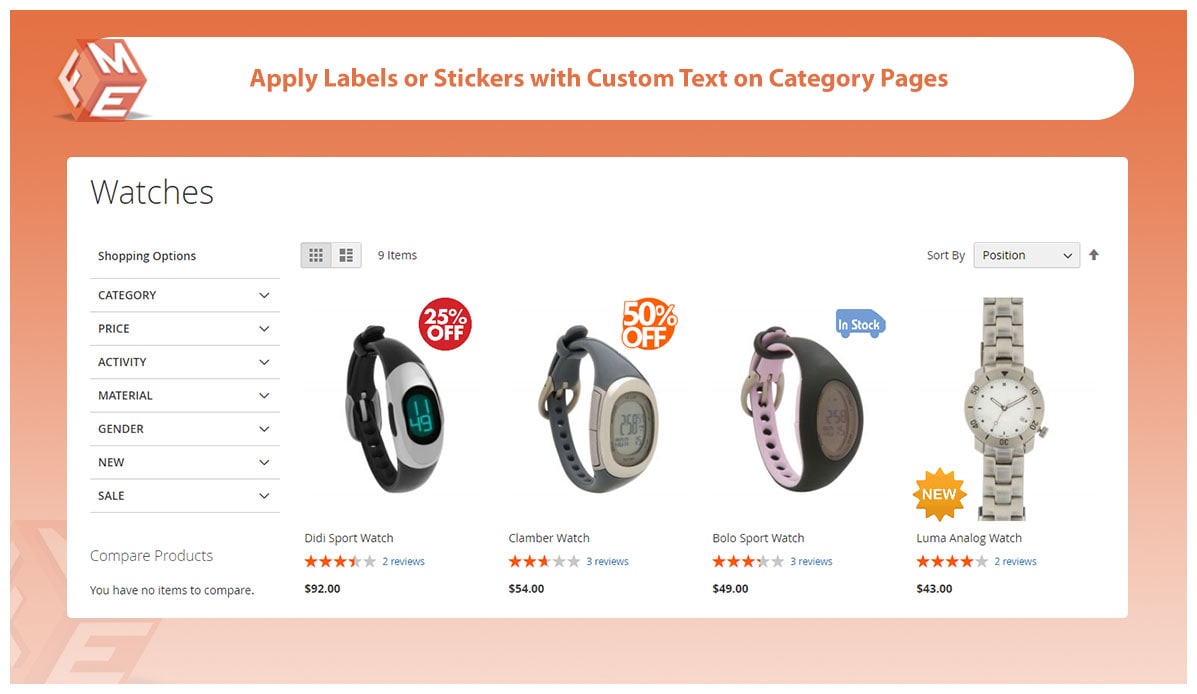1197x694 pixels.
Task: Expand the GENDER filter
Action: click(x=185, y=428)
